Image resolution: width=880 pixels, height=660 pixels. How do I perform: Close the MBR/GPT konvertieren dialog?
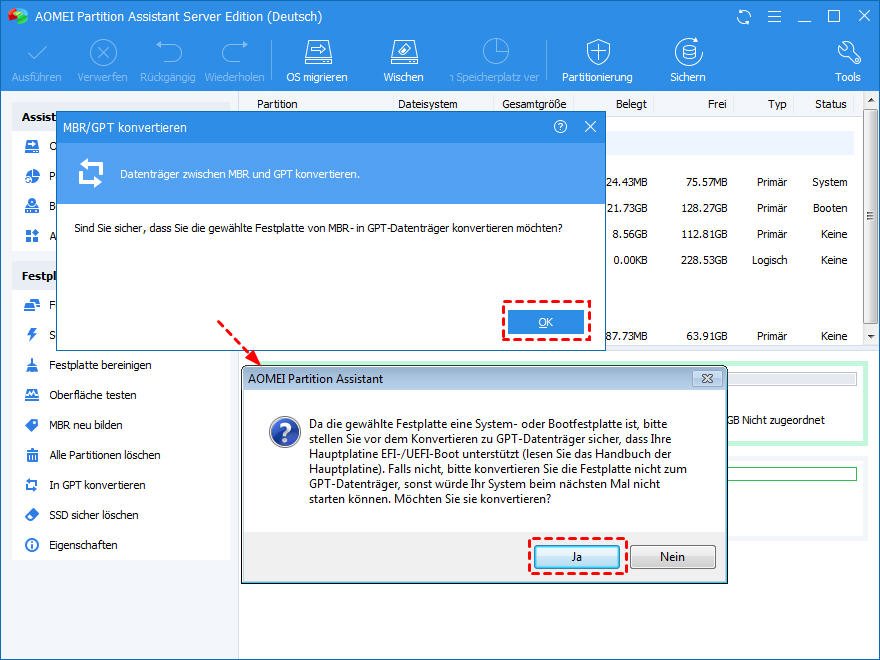tap(590, 127)
